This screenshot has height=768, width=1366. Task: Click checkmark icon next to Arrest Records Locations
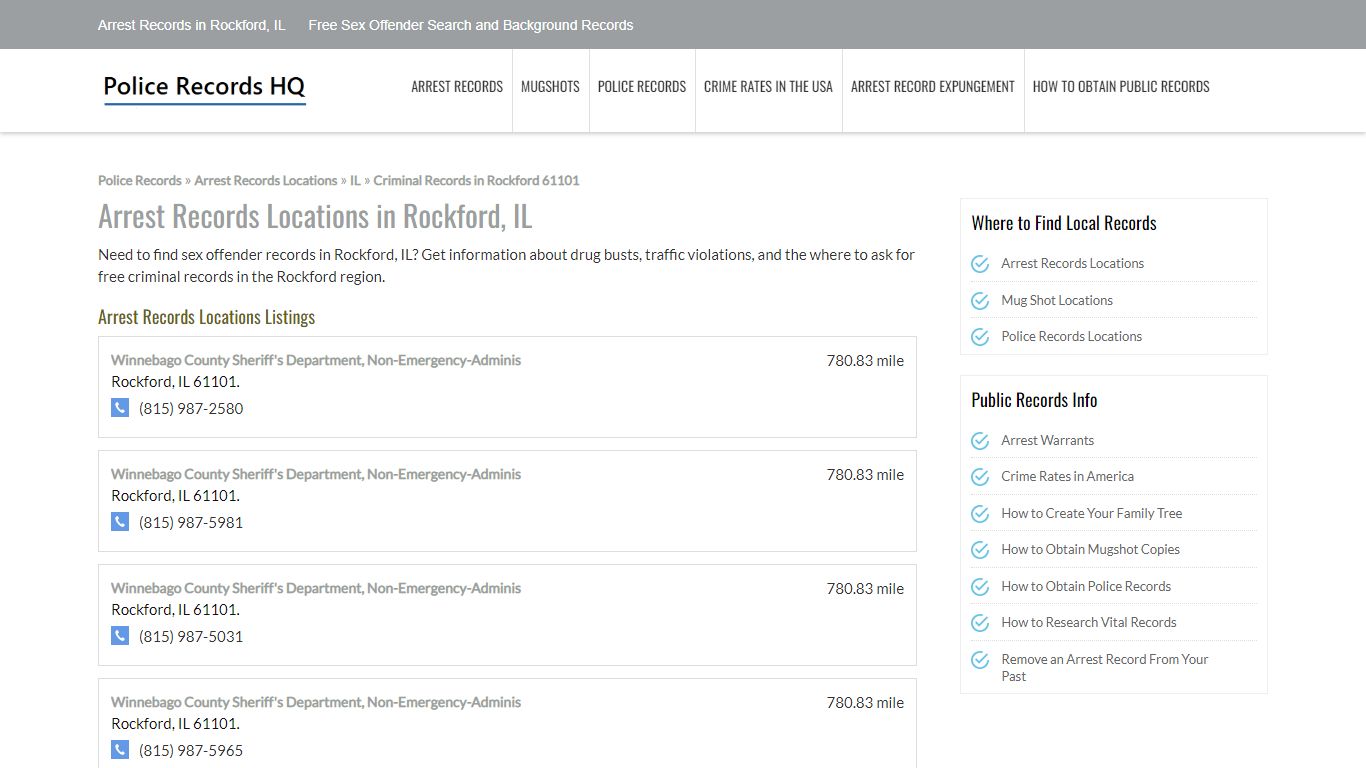980,264
